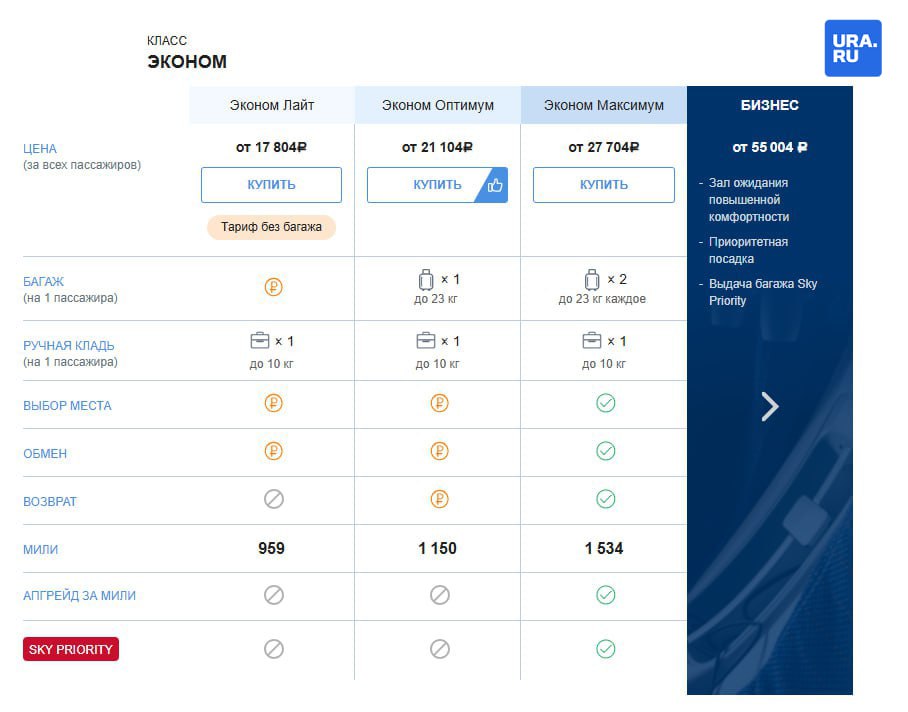Click hand luggage briefcase icon for Эконом Максимум
This screenshot has height=712, width=908.
(x=592, y=340)
